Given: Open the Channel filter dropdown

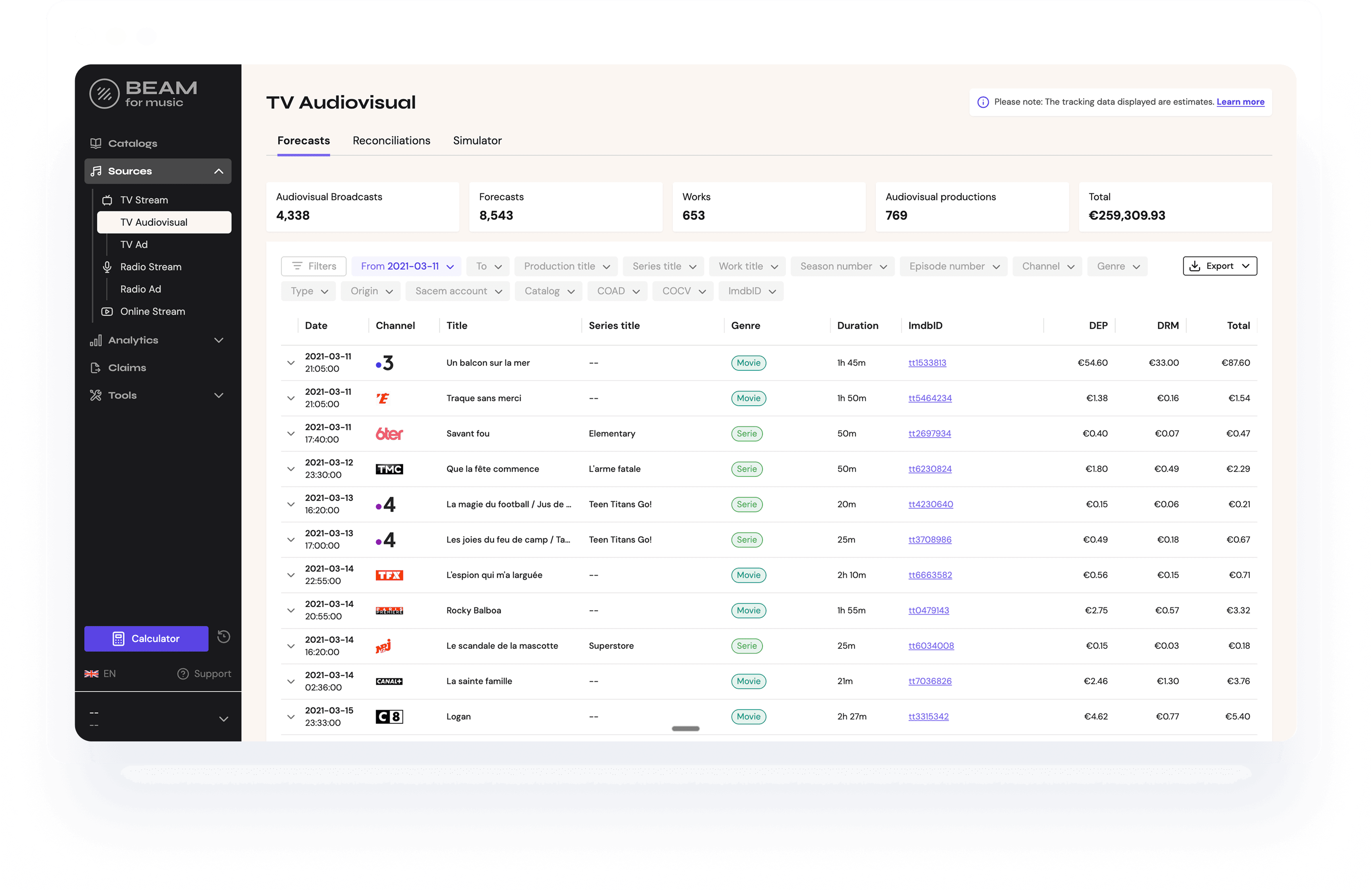Looking at the screenshot, I should pos(1047,266).
